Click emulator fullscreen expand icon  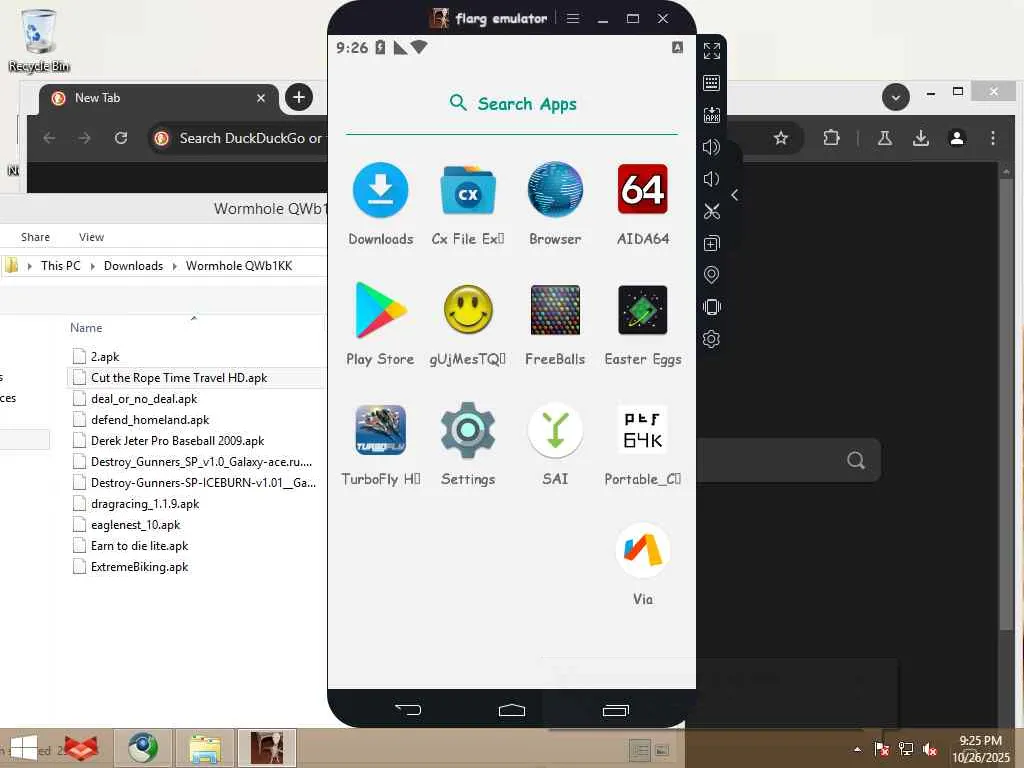[x=712, y=50]
